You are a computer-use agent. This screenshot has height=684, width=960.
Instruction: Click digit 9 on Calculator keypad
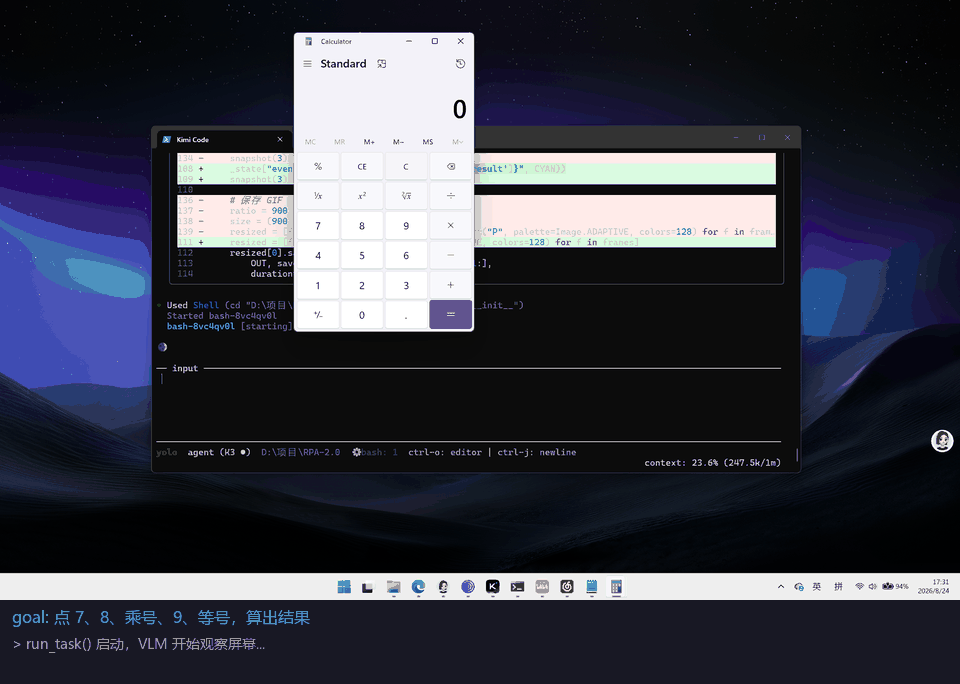(406, 226)
